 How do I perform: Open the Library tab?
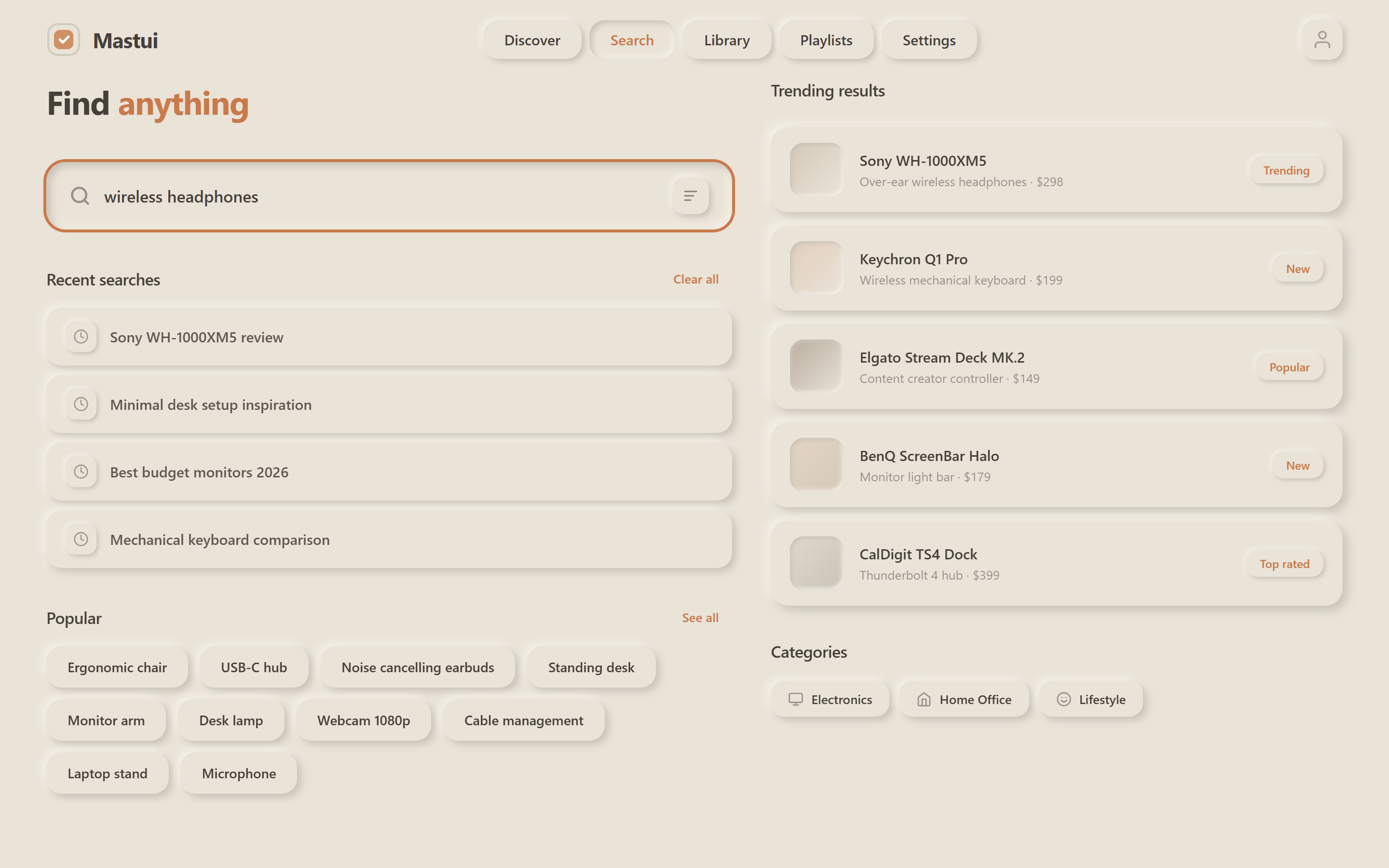tap(727, 40)
